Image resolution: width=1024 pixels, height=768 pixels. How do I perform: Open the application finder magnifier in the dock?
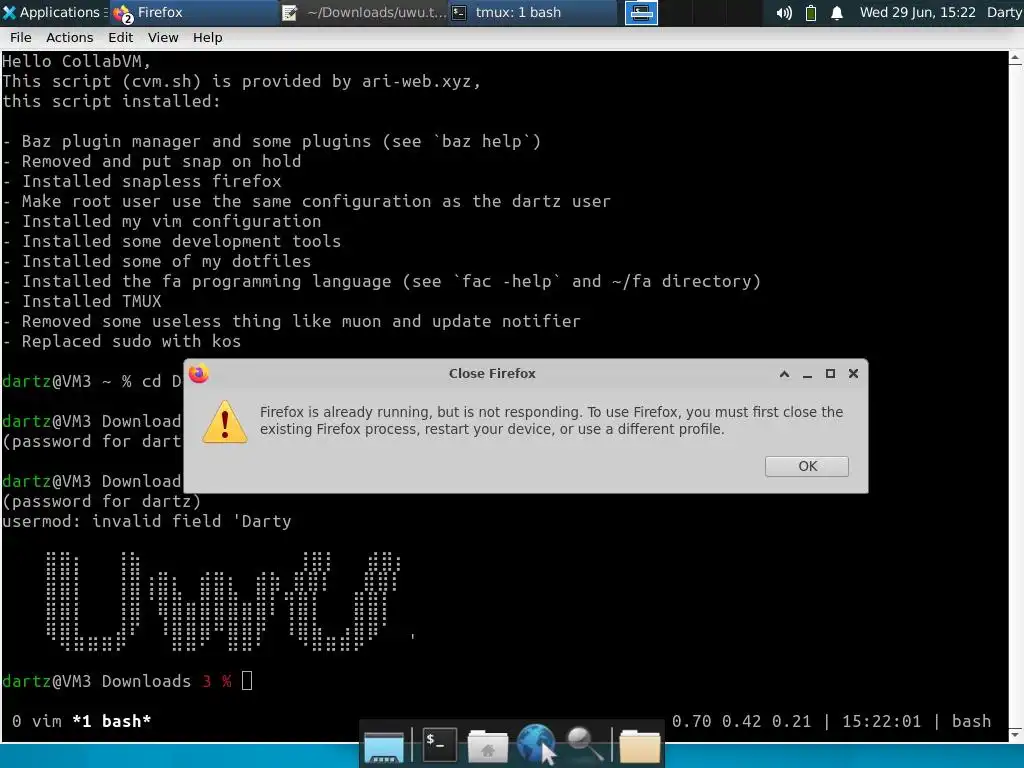[x=584, y=744]
